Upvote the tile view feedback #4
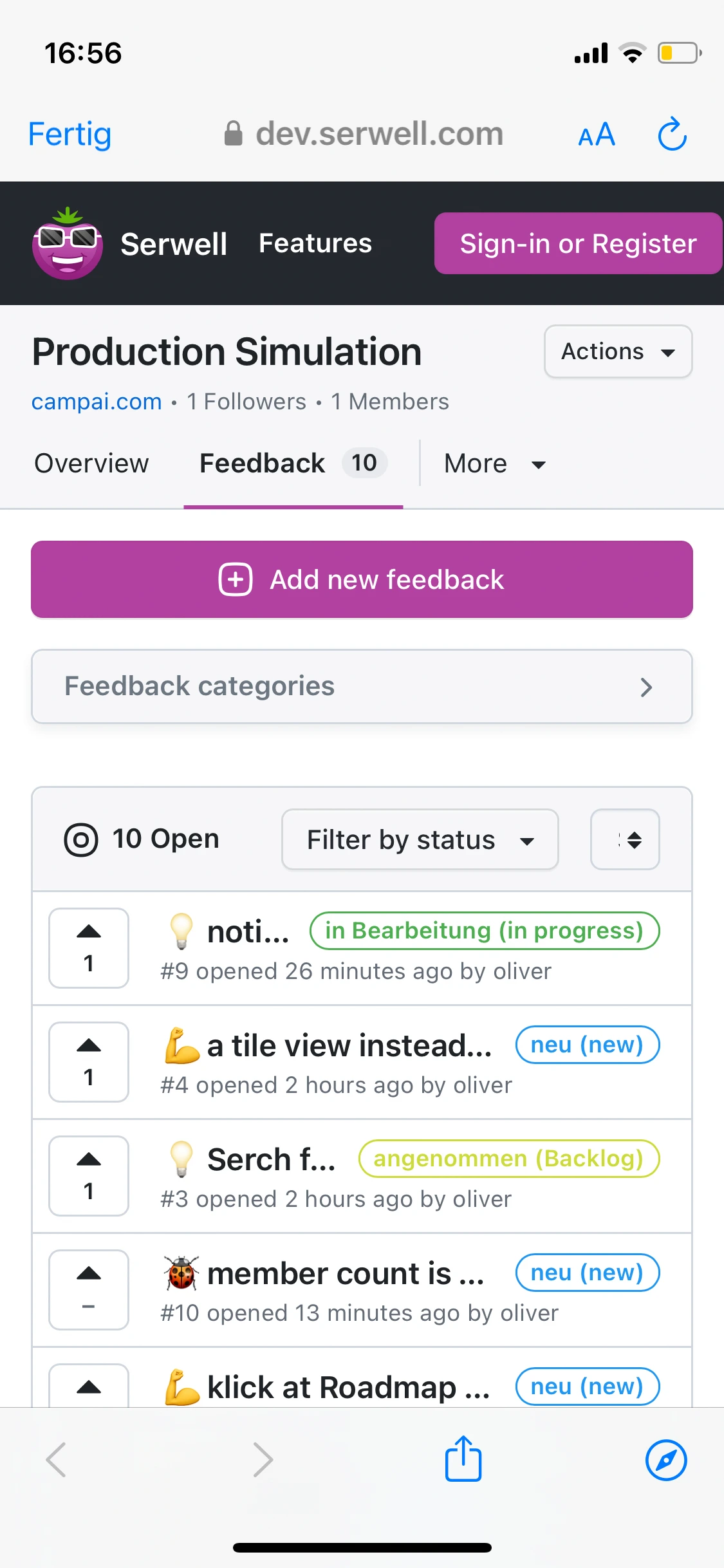 [x=89, y=1061]
